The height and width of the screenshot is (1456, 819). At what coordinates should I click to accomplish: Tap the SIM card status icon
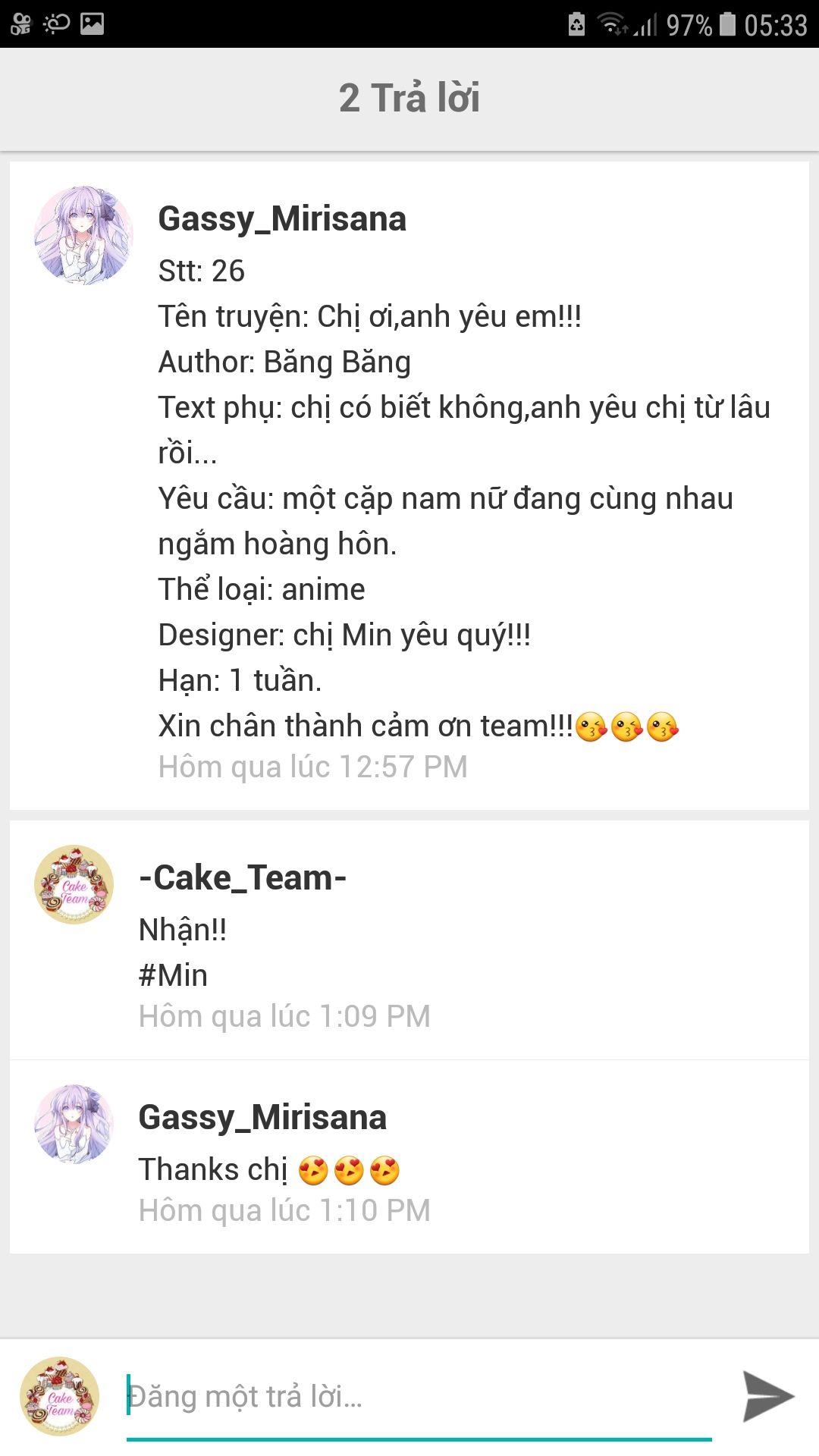[577, 24]
